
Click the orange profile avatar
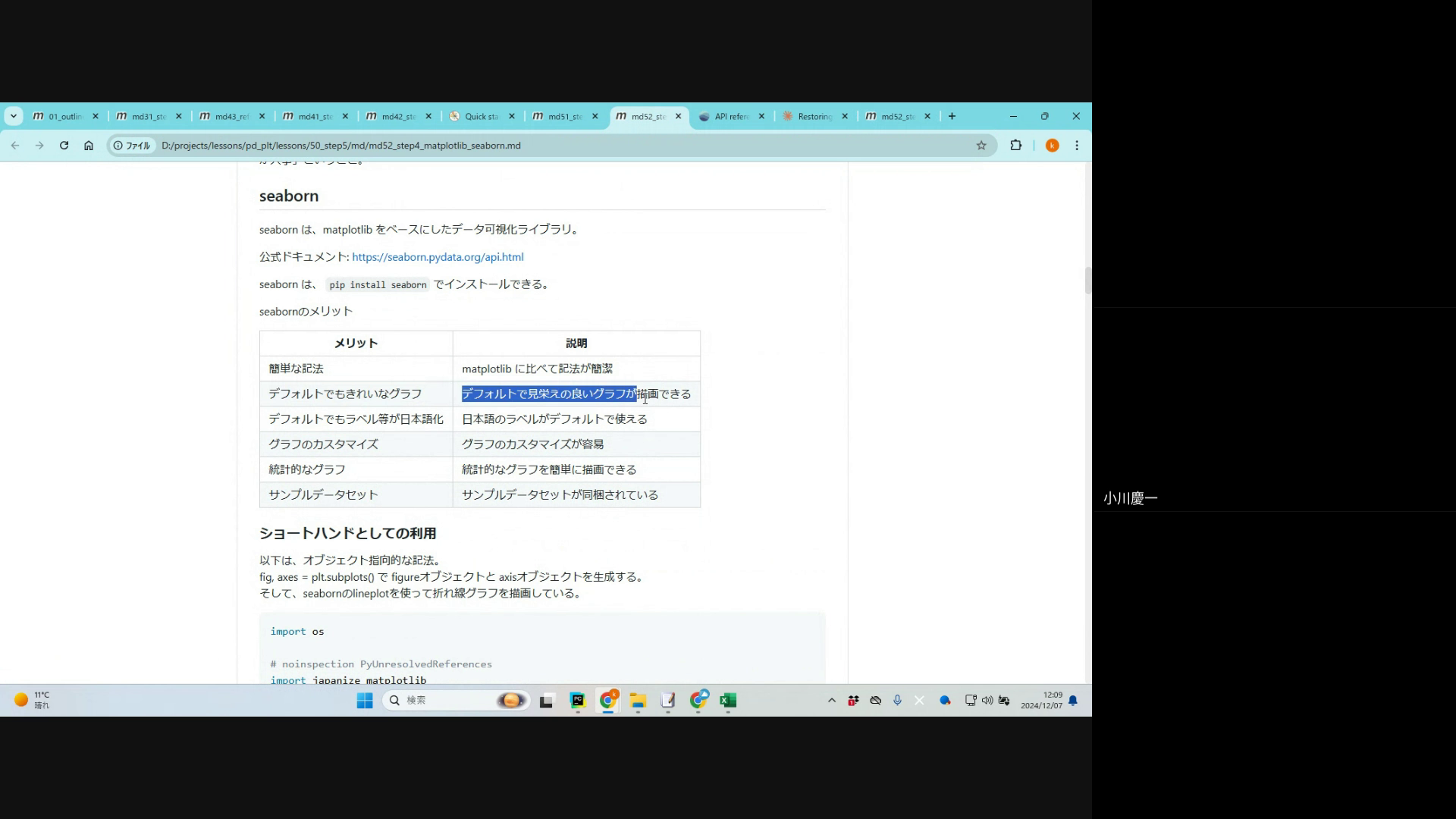[x=1052, y=146]
